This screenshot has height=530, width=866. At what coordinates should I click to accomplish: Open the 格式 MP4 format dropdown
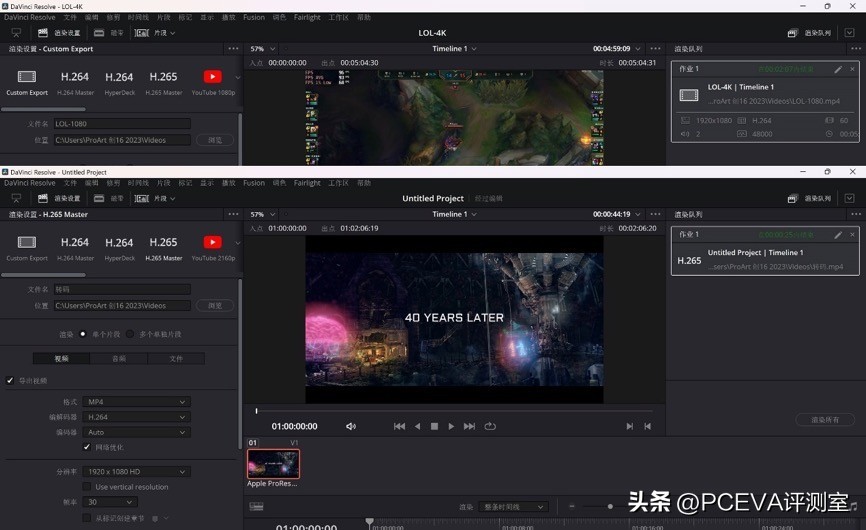click(x=136, y=402)
